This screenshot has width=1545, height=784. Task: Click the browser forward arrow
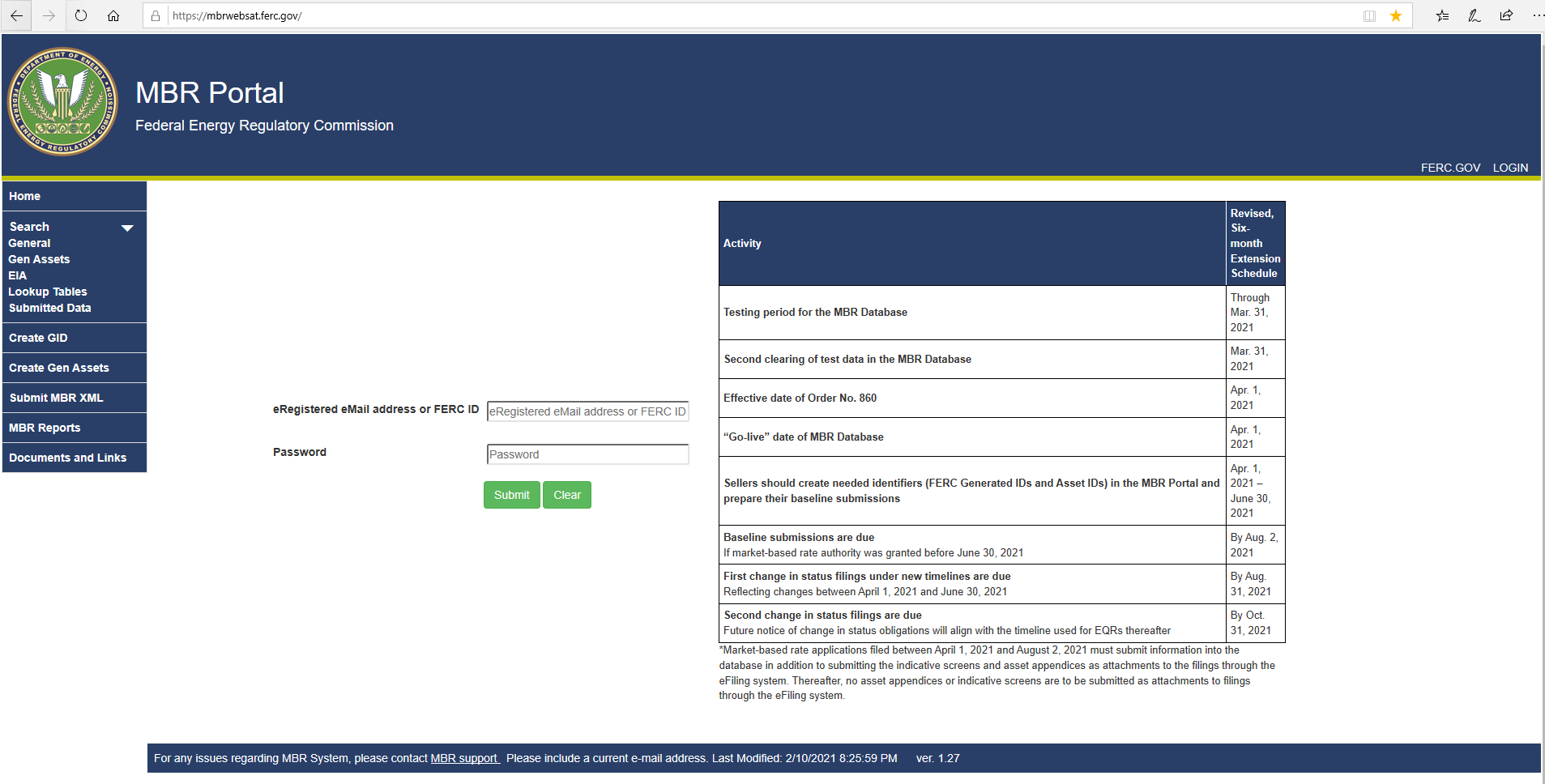(49, 15)
